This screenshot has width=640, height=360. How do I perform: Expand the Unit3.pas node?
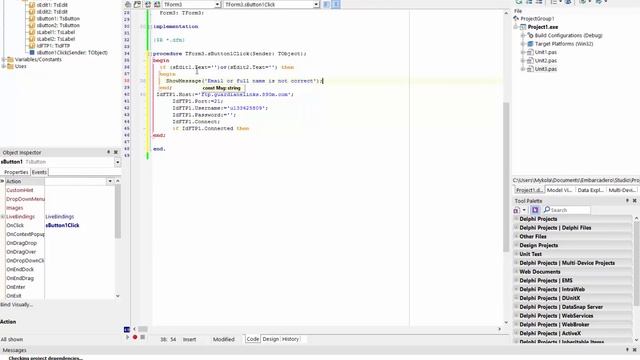pyautogui.click(x=523, y=69)
